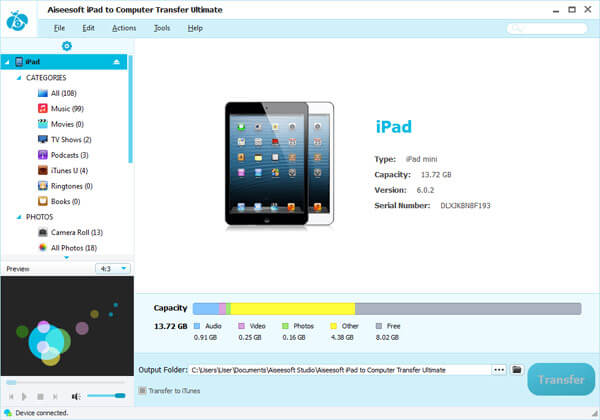Collapse the PHOTOS section
Screen dimensions: 600x420
pos(19,217)
